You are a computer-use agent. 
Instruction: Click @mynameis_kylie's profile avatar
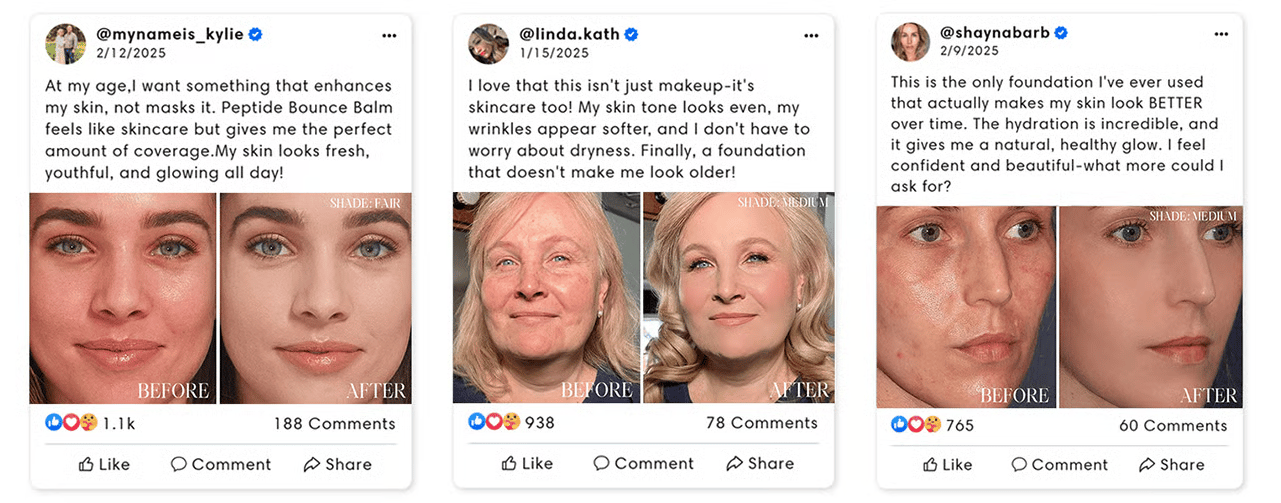(65, 43)
